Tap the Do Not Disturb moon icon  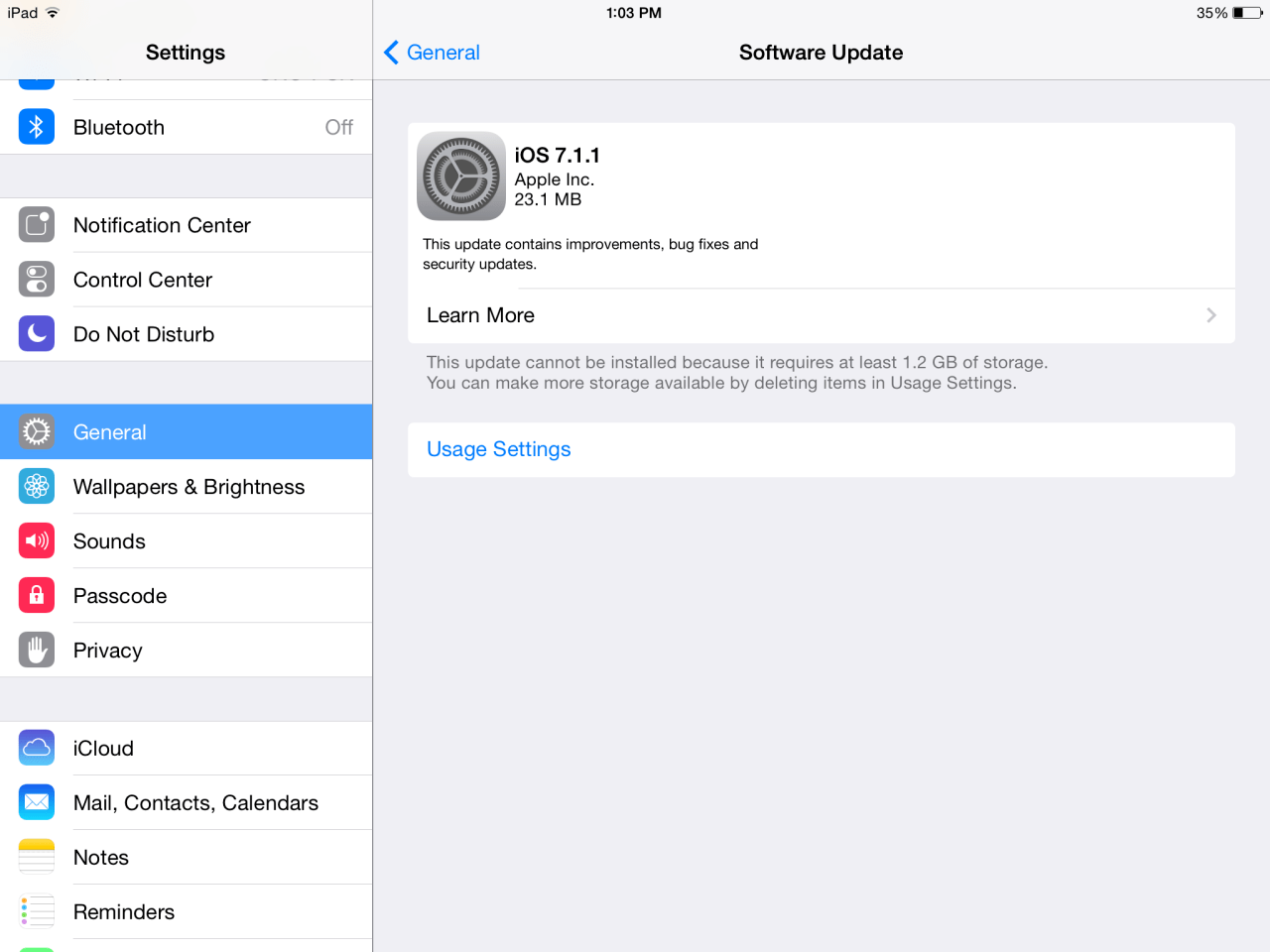click(37, 334)
